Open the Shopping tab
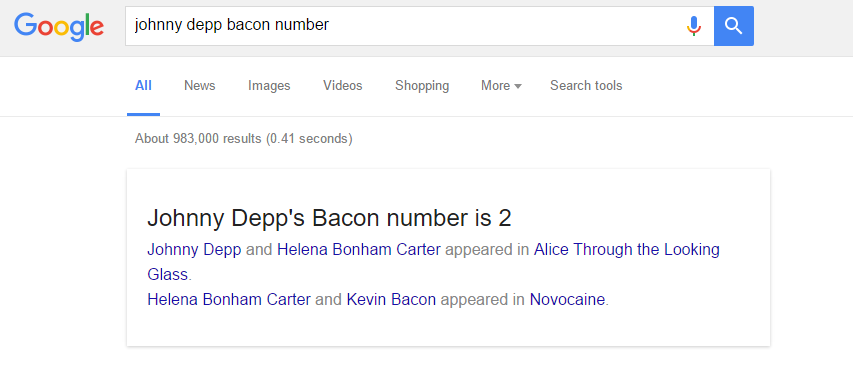The width and height of the screenshot is (853, 365). (x=422, y=86)
